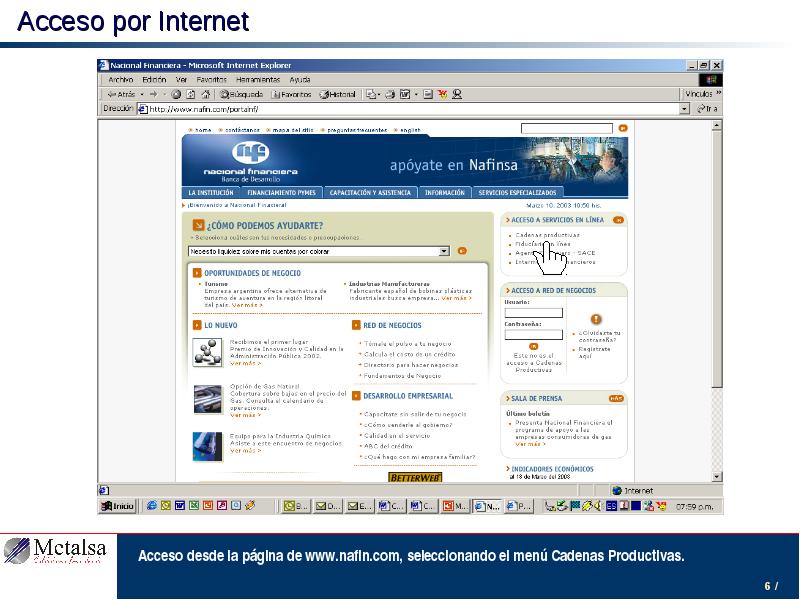
Task: Click the Calcula el costo de un crédito link
Action: point(410,355)
